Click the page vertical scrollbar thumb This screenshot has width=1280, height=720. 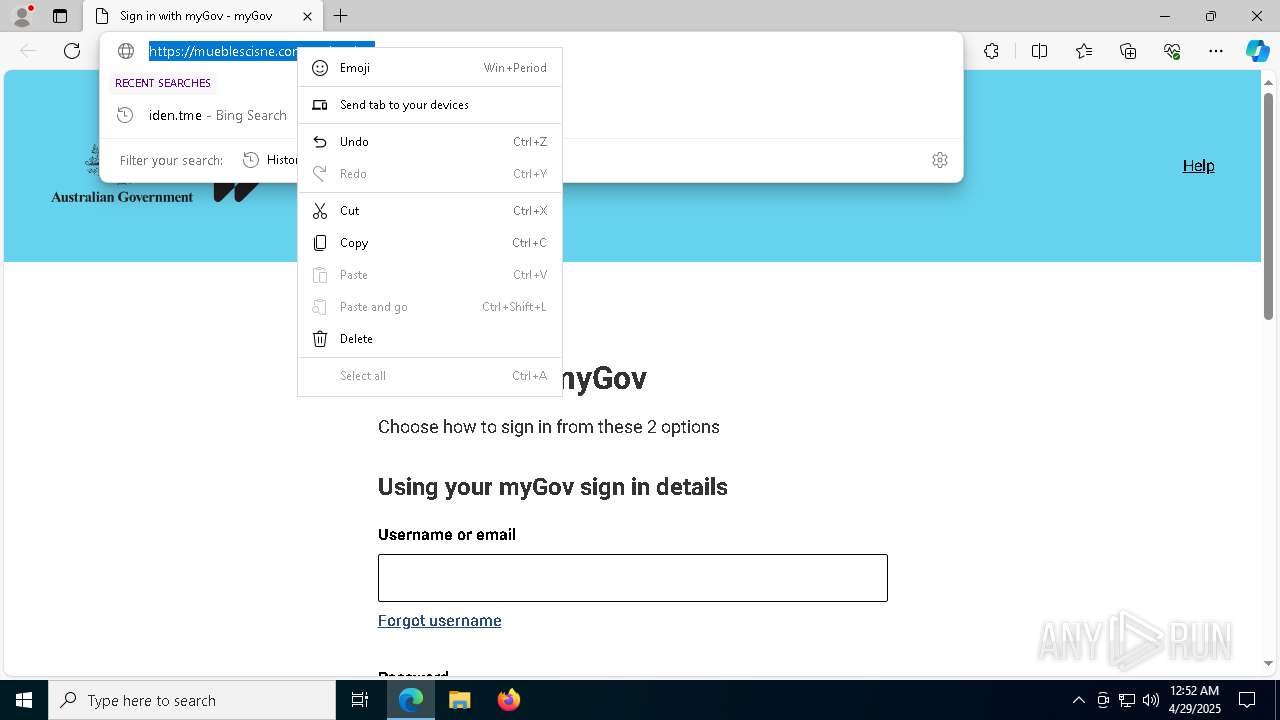click(x=1268, y=205)
